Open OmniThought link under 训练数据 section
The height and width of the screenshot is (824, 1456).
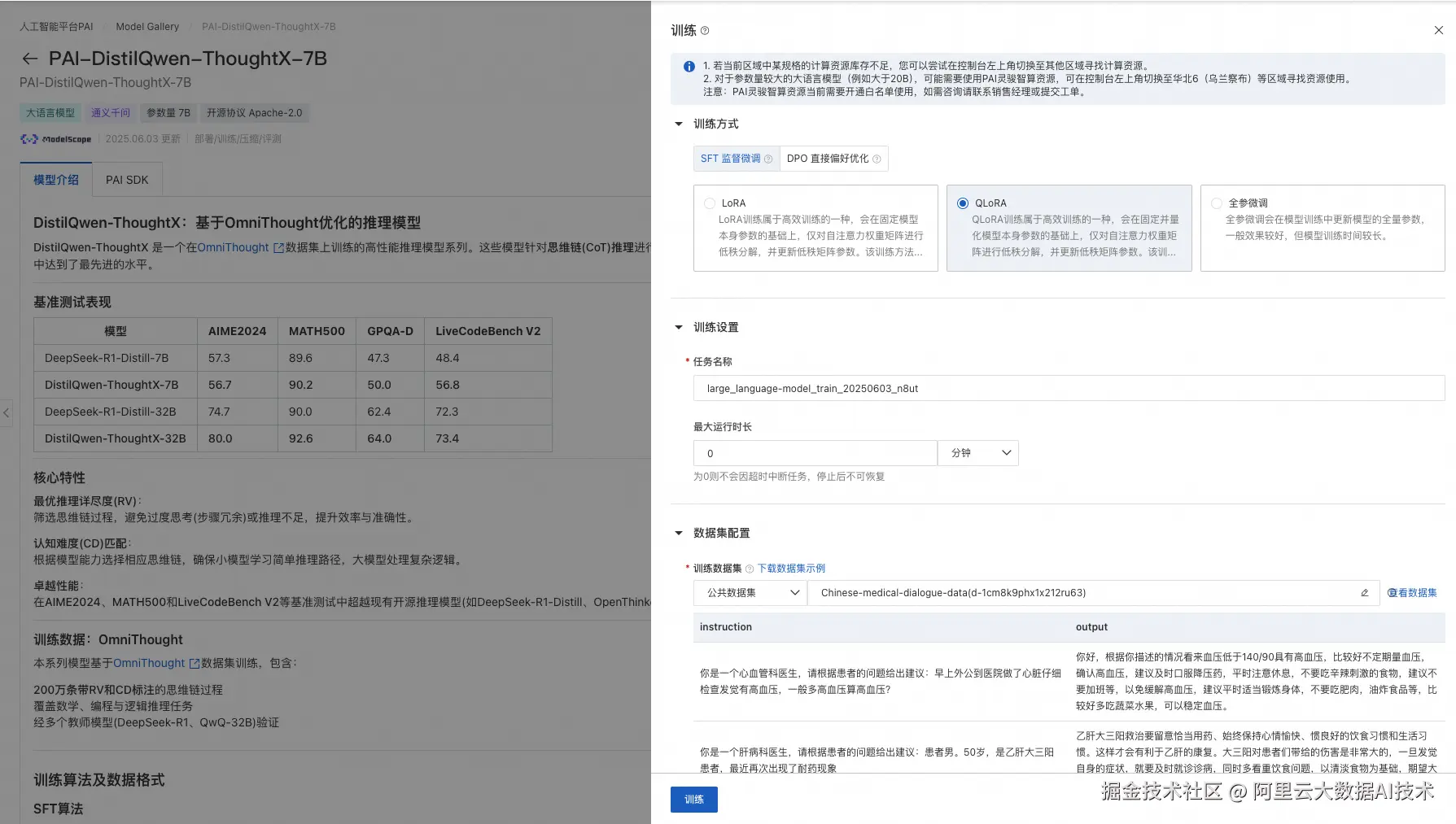(149, 663)
